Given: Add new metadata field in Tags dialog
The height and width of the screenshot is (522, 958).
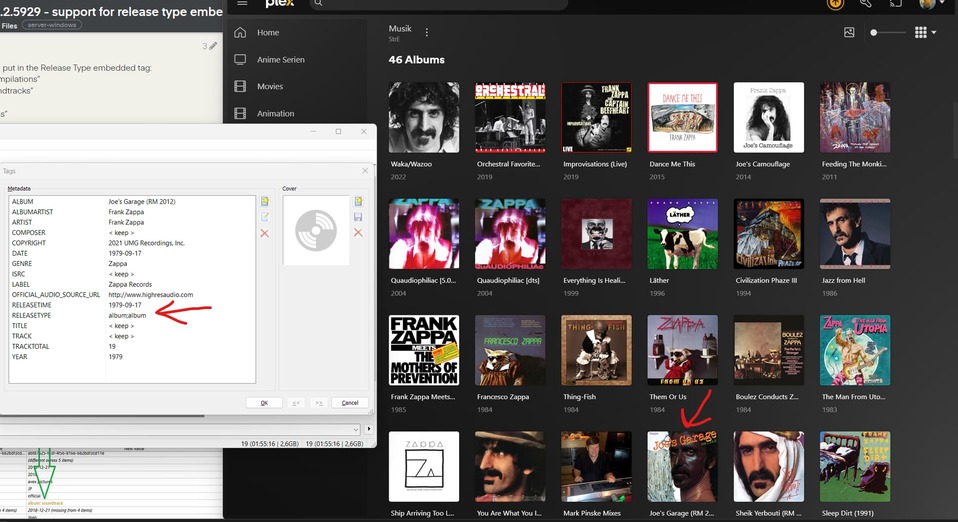Looking at the screenshot, I should point(265,201).
